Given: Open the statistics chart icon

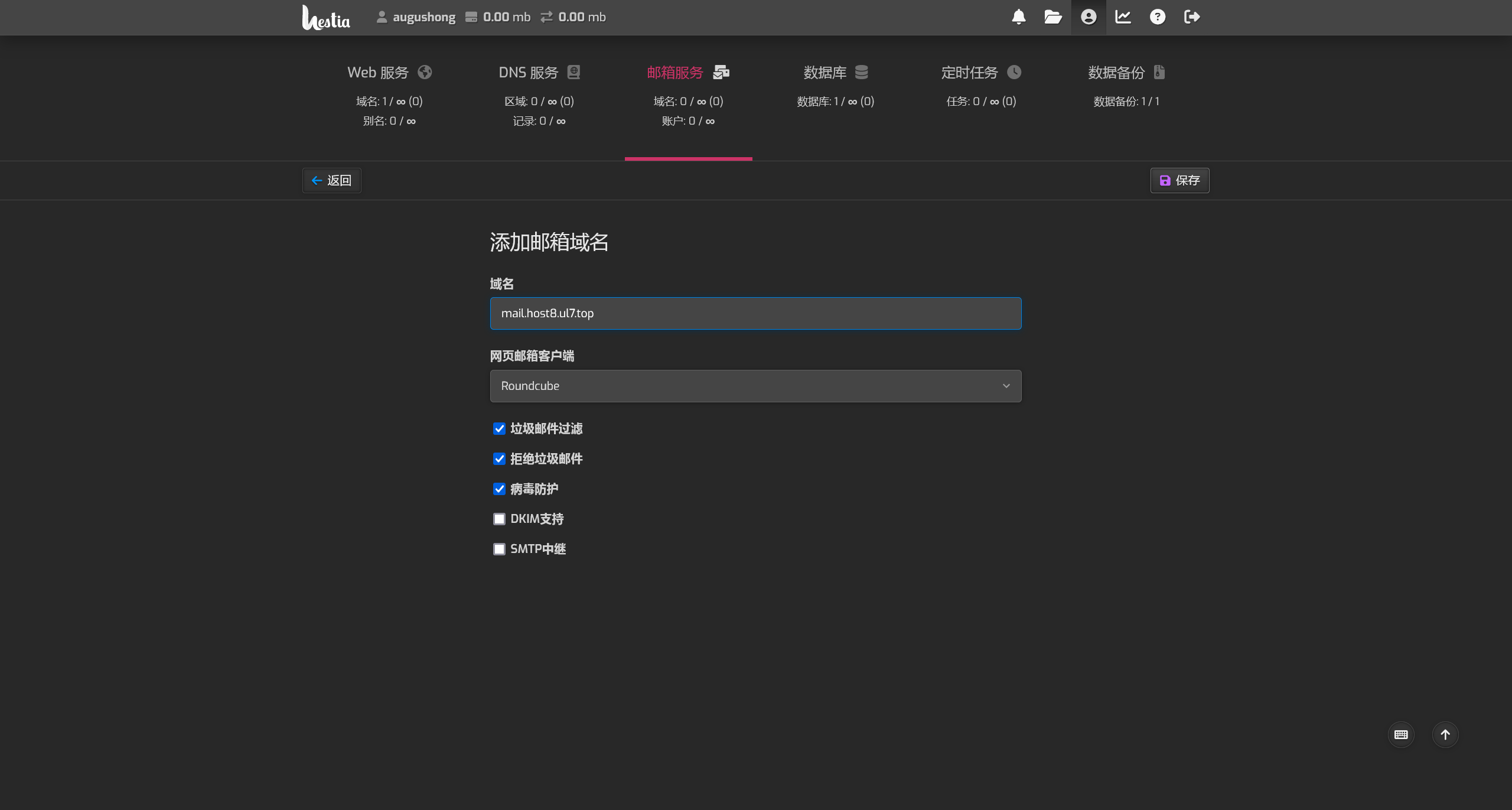Looking at the screenshot, I should click(x=1123, y=17).
